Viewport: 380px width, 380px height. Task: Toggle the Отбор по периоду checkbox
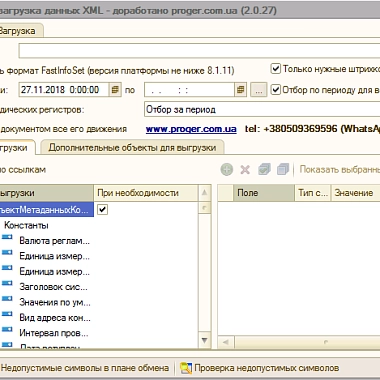pos(276,90)
